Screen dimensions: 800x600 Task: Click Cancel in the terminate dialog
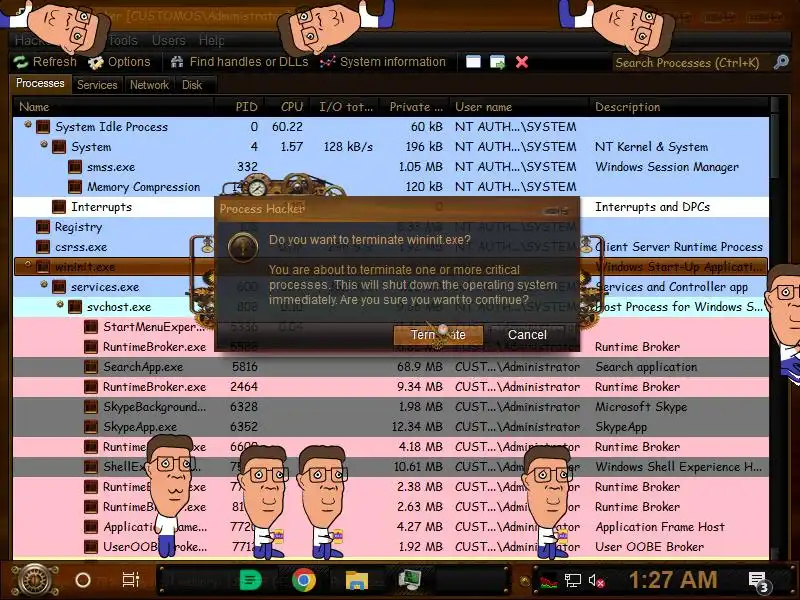pyautogui.click(x=527, y=335)
